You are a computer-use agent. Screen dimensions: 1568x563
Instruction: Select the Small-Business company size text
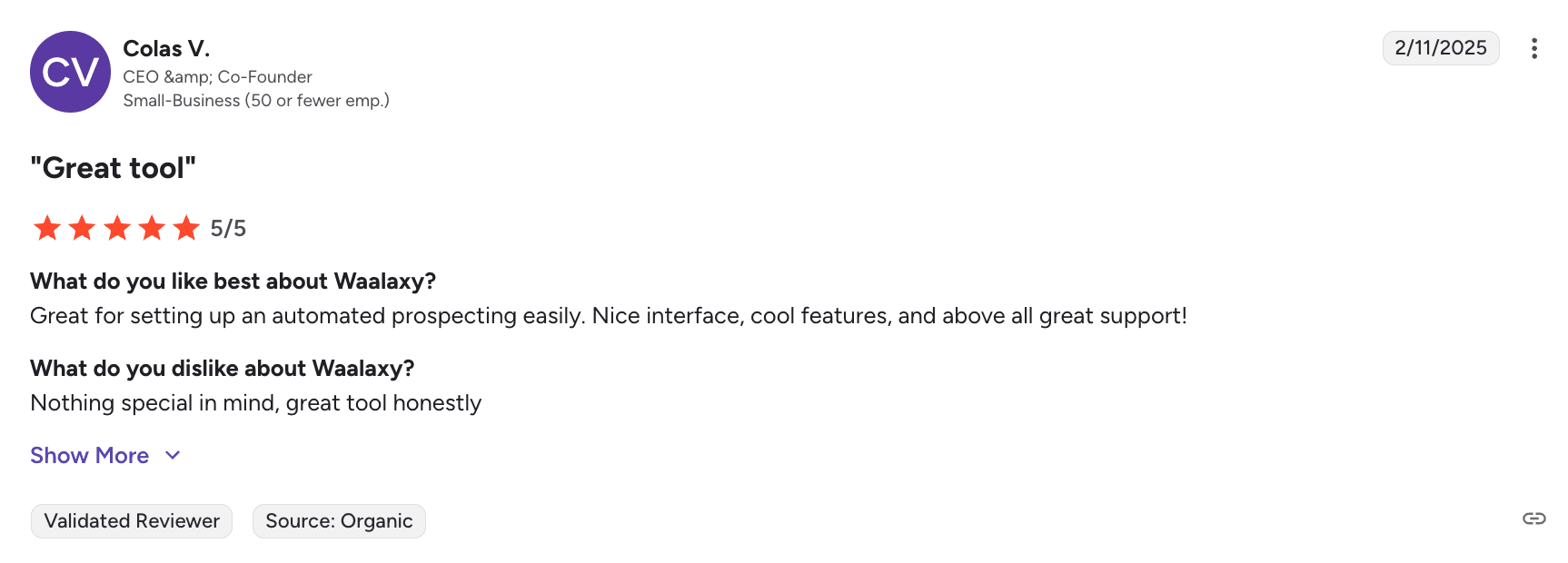pyautogui.click(x=257, y=100)
